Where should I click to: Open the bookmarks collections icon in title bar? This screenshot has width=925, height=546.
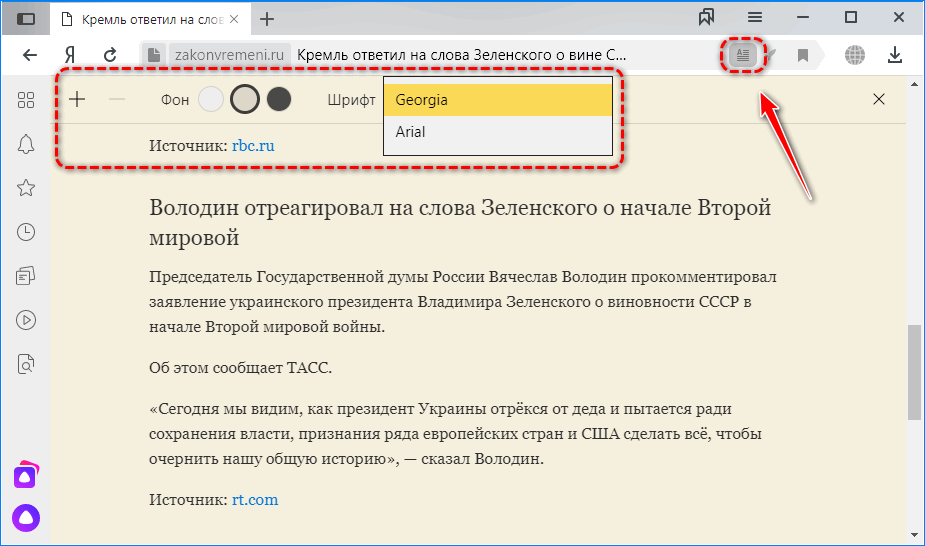[x=706, y=18]
